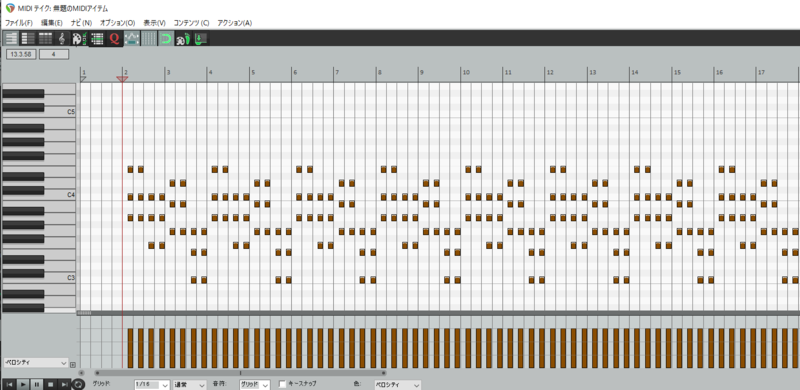Toggle the green snap magnet icon
800x390 pixels.
click(165, 38)
